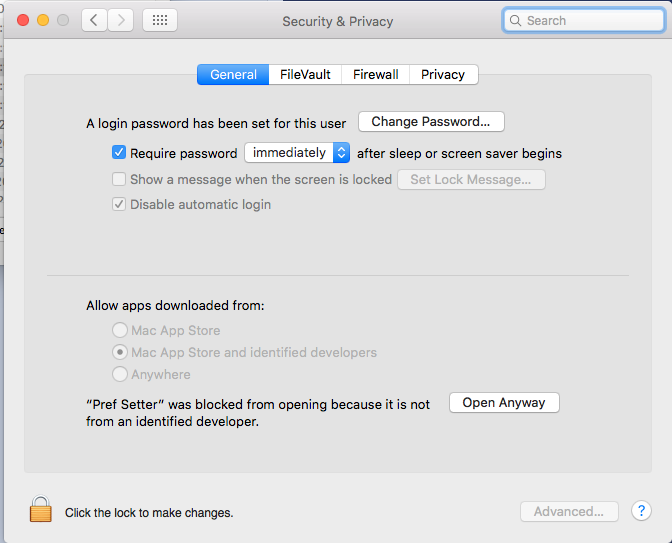Enable Show a message when locked

click(119, 180)
